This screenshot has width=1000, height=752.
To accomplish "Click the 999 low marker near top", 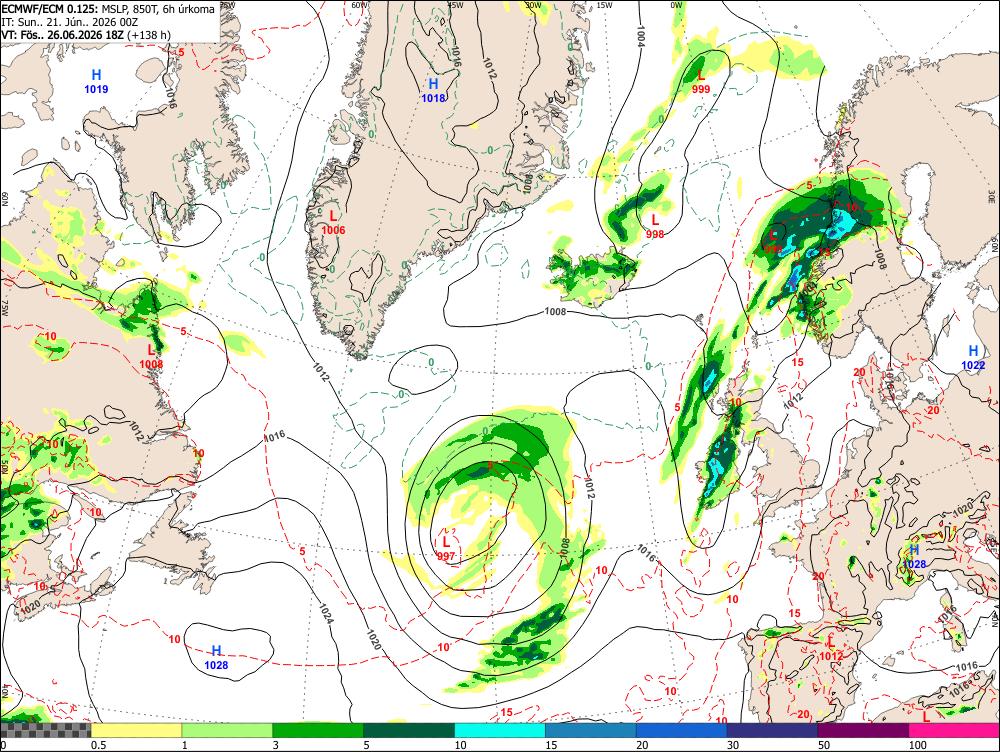I will click(x=701, y=82).
